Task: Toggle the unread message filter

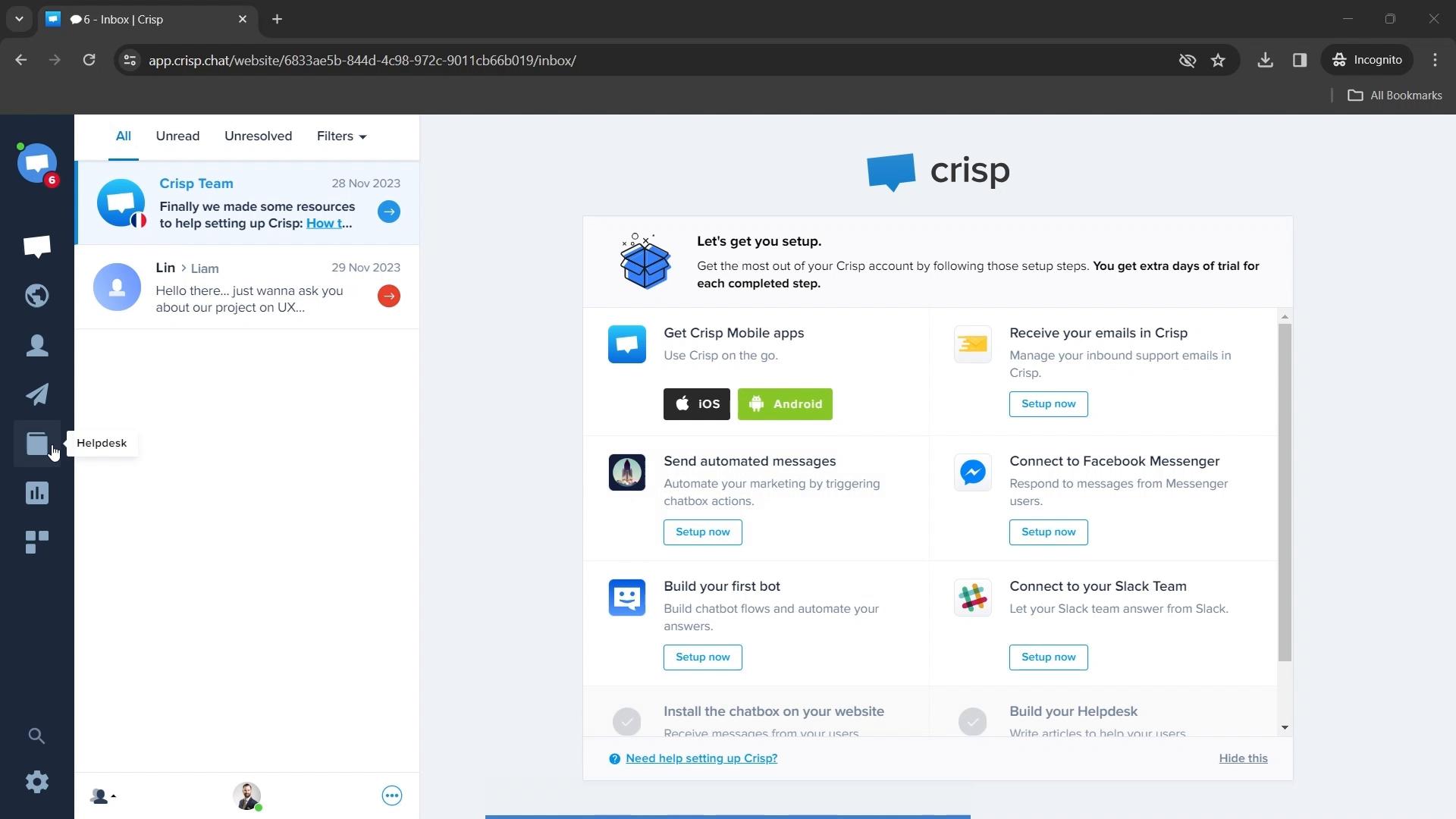Action: coord(177,136)
